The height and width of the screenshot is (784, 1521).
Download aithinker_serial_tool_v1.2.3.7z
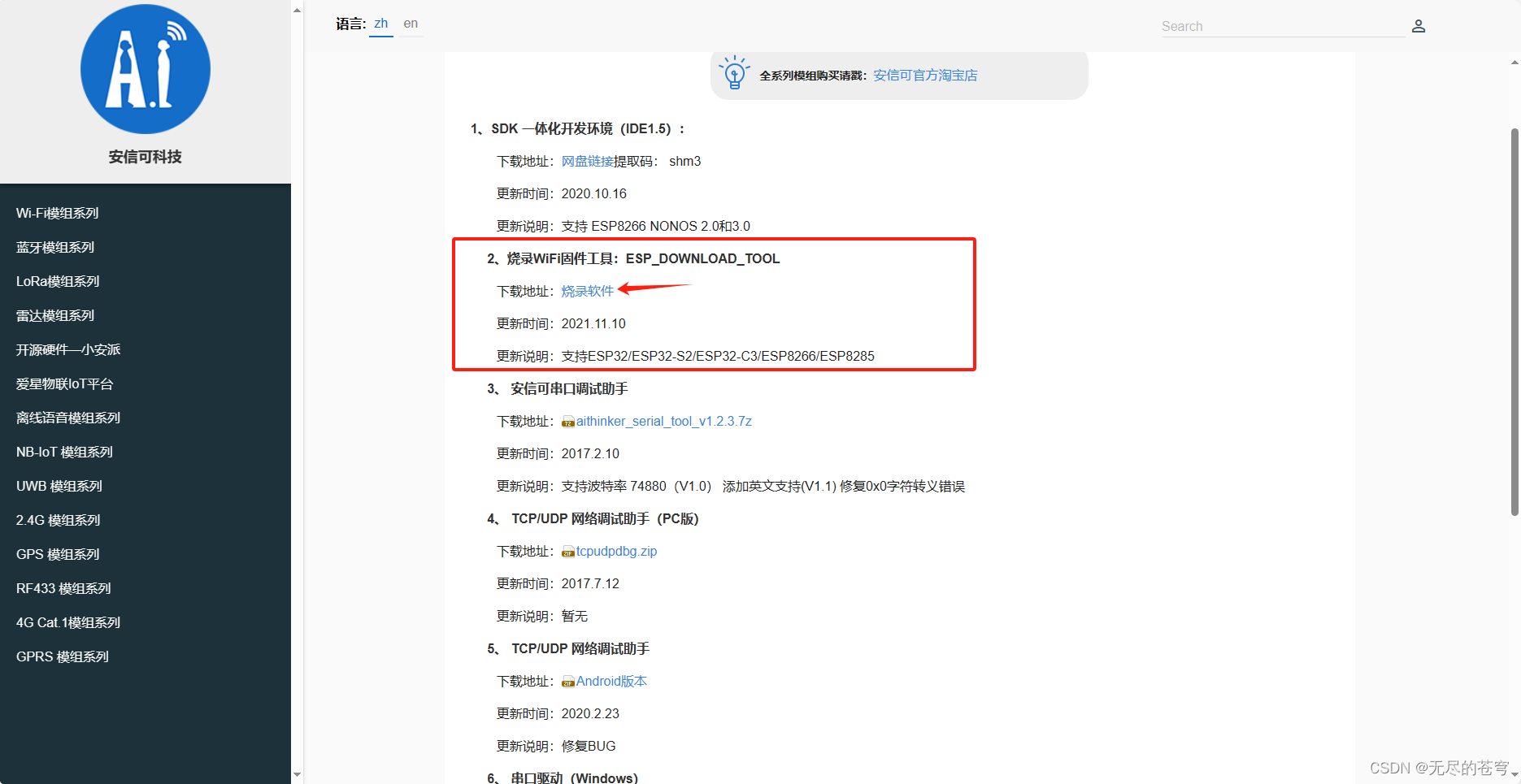664,421
